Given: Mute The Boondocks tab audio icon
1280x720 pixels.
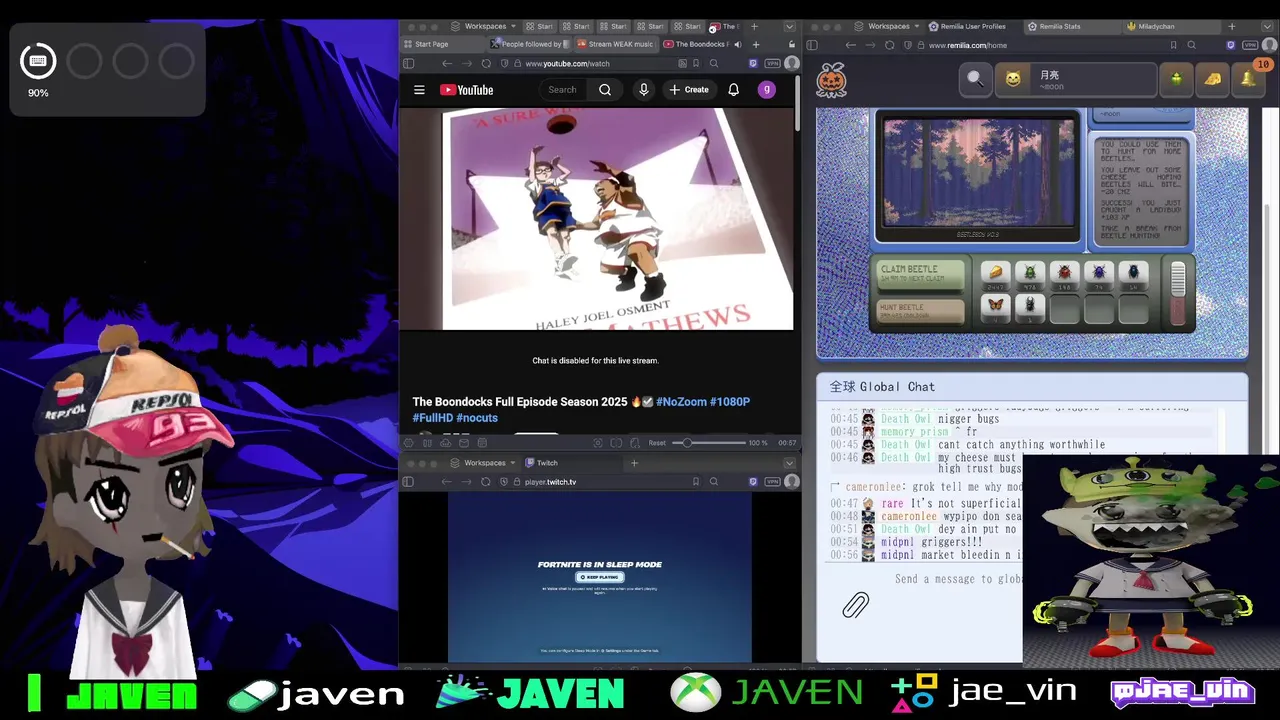Looking at the screenshot, I should (737, 44).
